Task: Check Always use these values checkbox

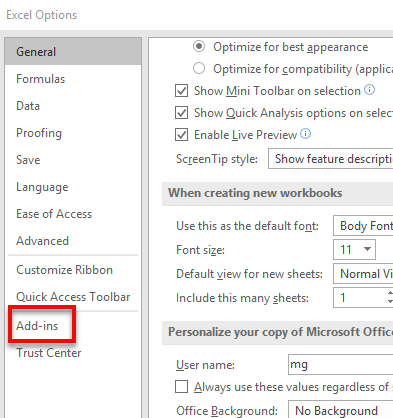Action: tap(181, 387)
